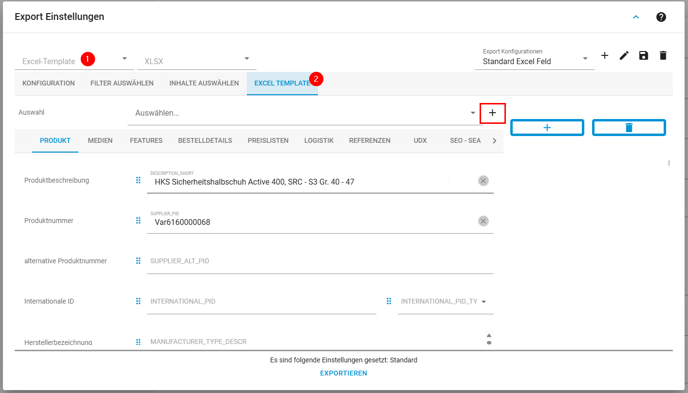
Task: Open the Referenzen sub-tab
Action: (370, 141)
